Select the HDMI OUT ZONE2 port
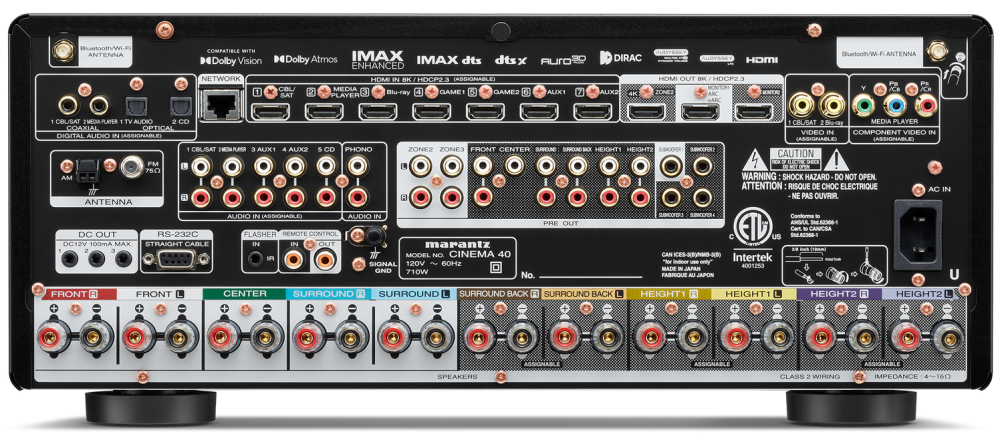 click(x=647, y=112)
